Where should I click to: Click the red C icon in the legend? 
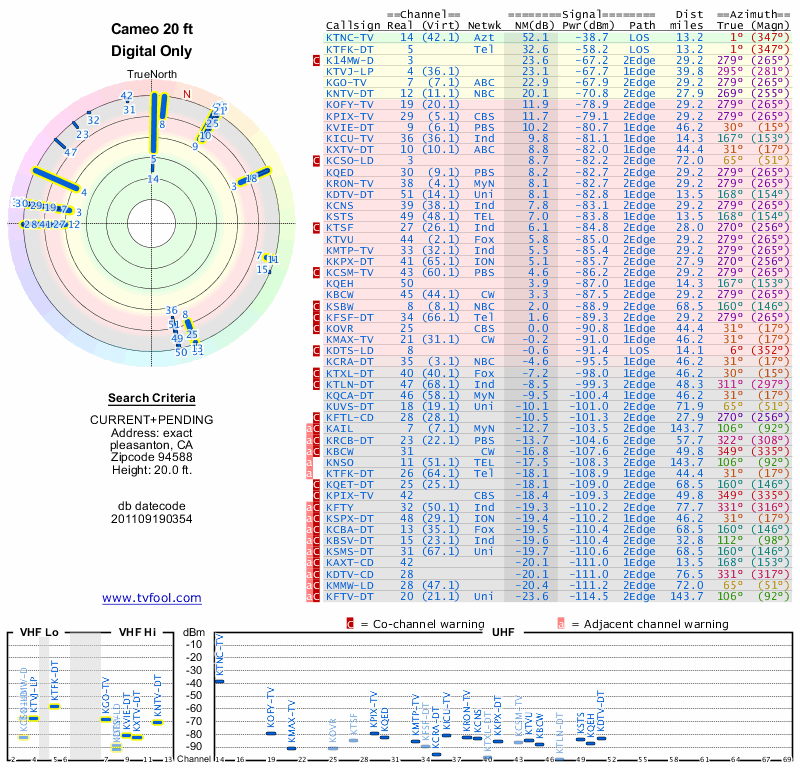click(x=350, y=624)
